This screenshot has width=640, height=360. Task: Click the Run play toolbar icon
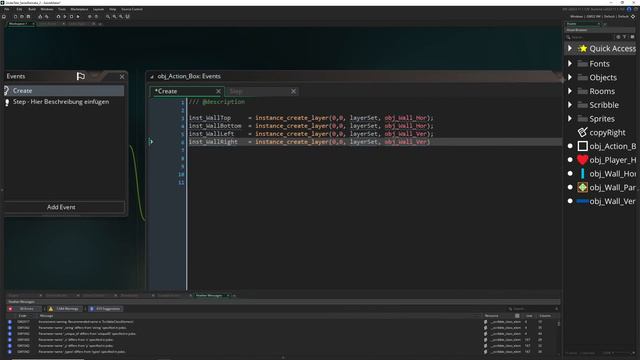(x=64, y=16)
